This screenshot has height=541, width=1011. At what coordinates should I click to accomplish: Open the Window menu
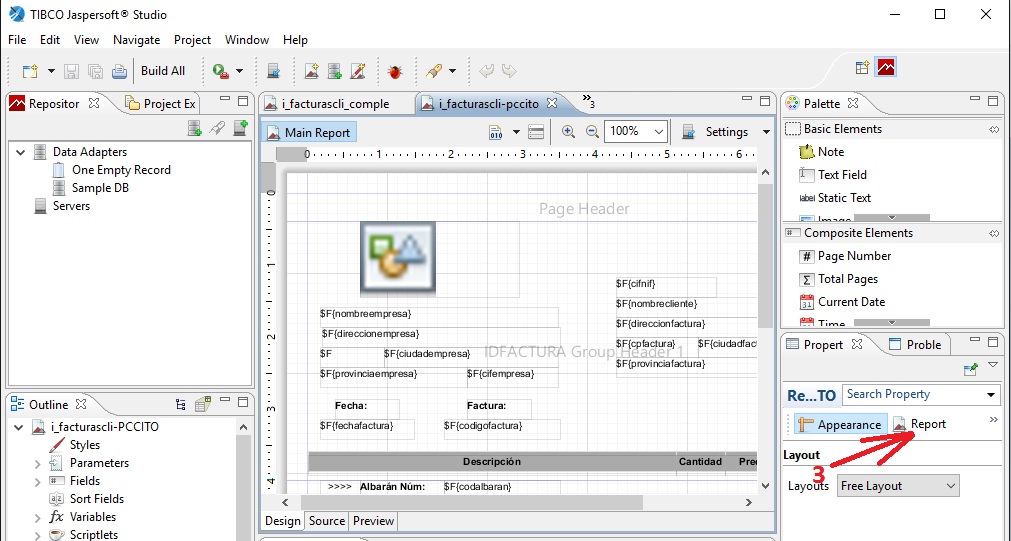click(x=246, y=40)
